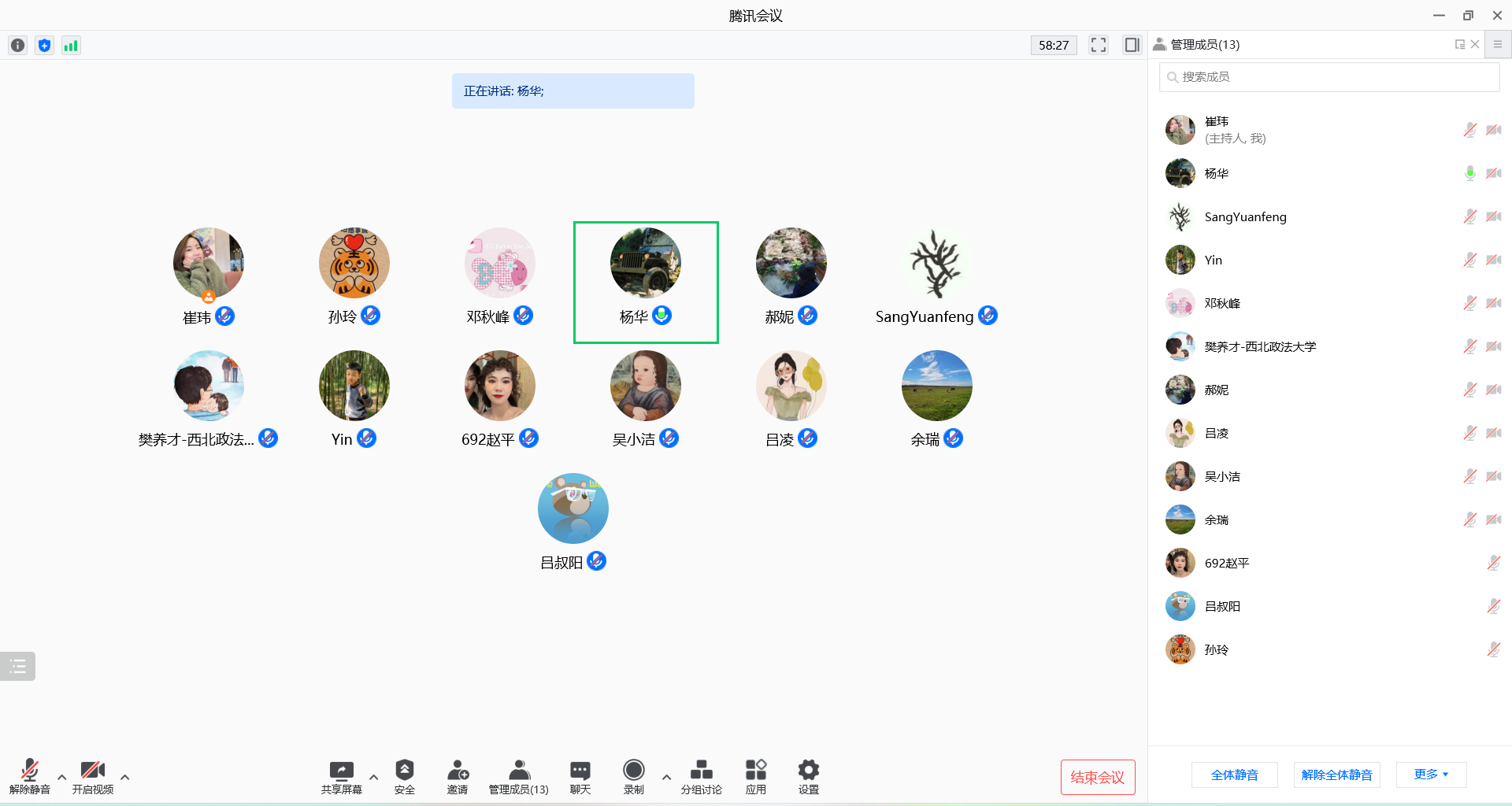Expand share screen options arrow
Screen dimensions: 1512x806
point(373,777)
